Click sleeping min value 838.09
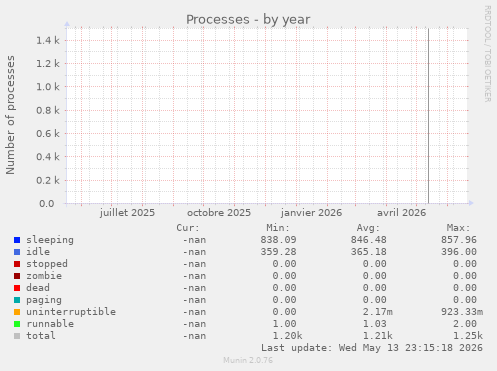The height and width of the screenshot is (371, 497). coord(278,240)
